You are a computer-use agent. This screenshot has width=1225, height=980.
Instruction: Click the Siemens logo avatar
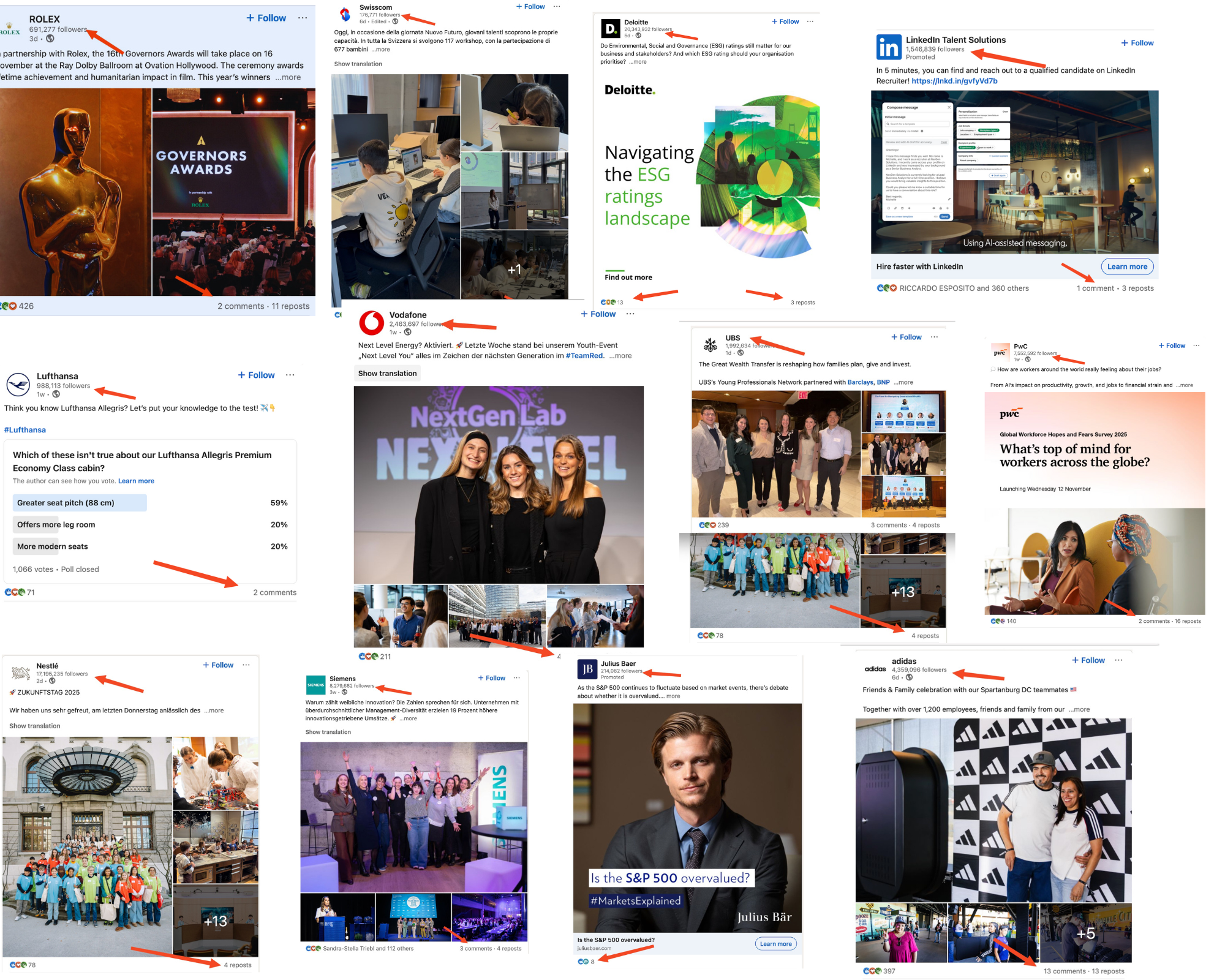(x=315, y=685)
